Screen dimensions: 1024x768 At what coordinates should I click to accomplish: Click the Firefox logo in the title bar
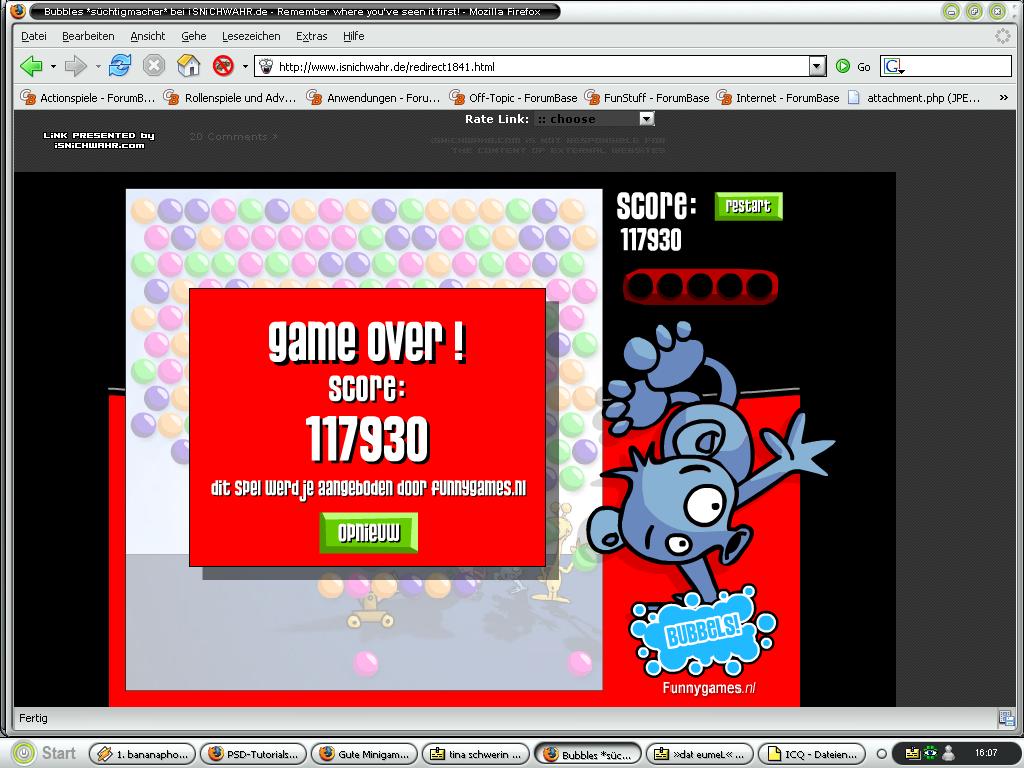18,11
